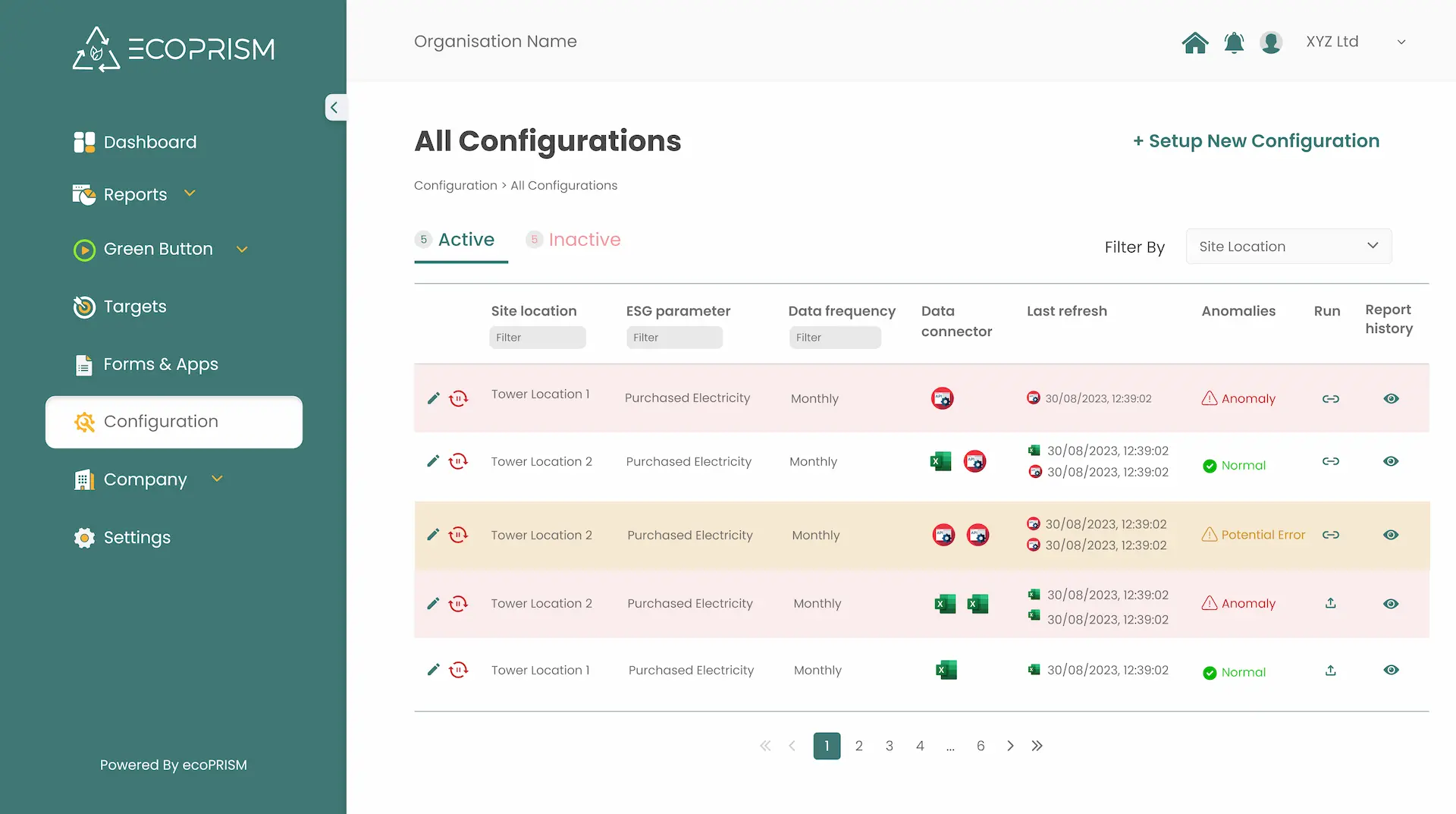Edit the last Tower Location 1 row
This screenshot has height=814, width=1456.
click(433, 670)
